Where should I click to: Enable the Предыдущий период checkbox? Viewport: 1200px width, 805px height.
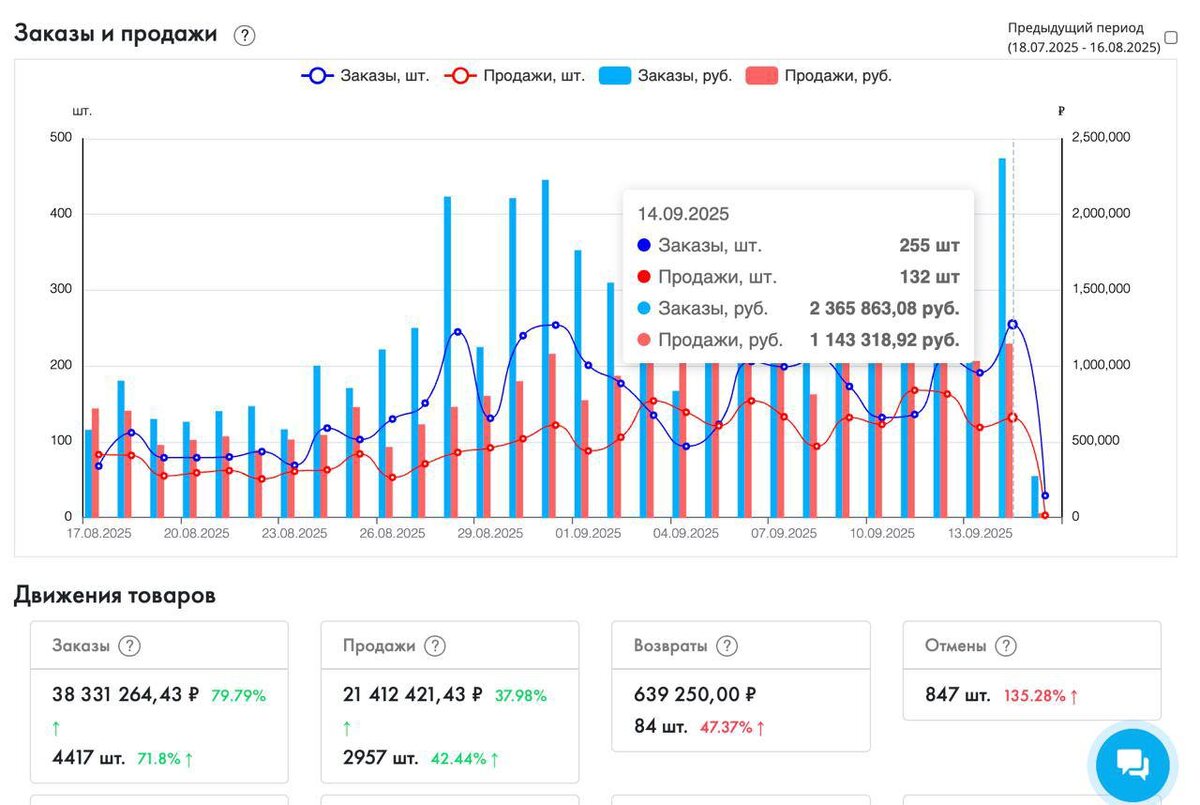click(1171, 37)
